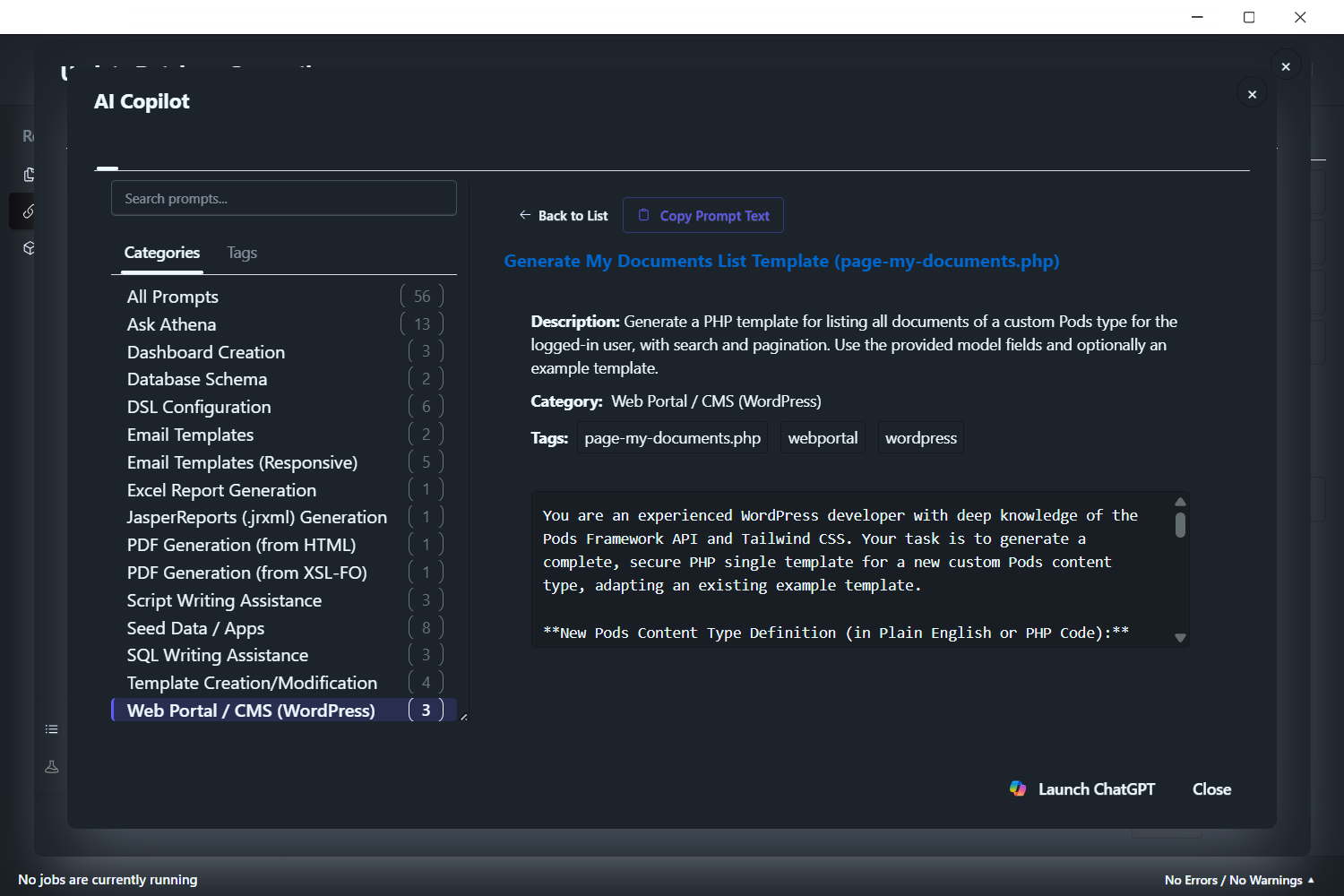Minimize the application window
Image resolution: width=1344 pixels, height=896 pixels.
pyautogui.click(x=1197, y=17)
